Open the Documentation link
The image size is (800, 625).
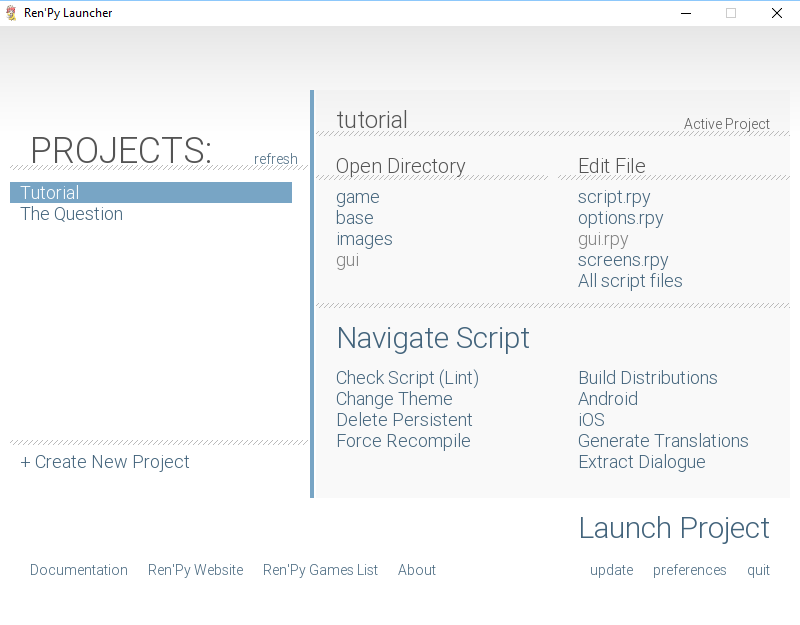79,569
